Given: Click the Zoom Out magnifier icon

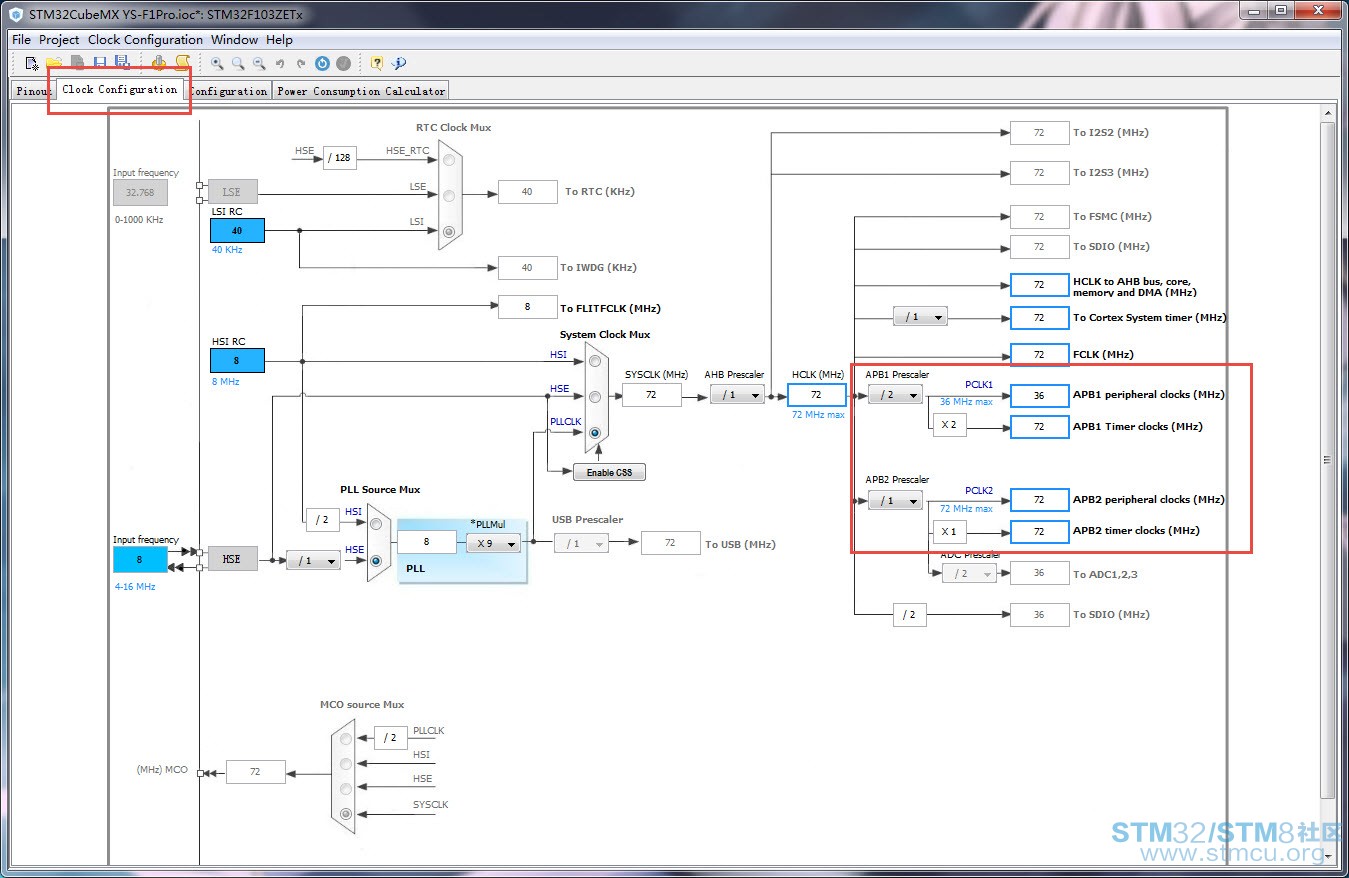Looking at the screenshot, I should click(259, 63).
